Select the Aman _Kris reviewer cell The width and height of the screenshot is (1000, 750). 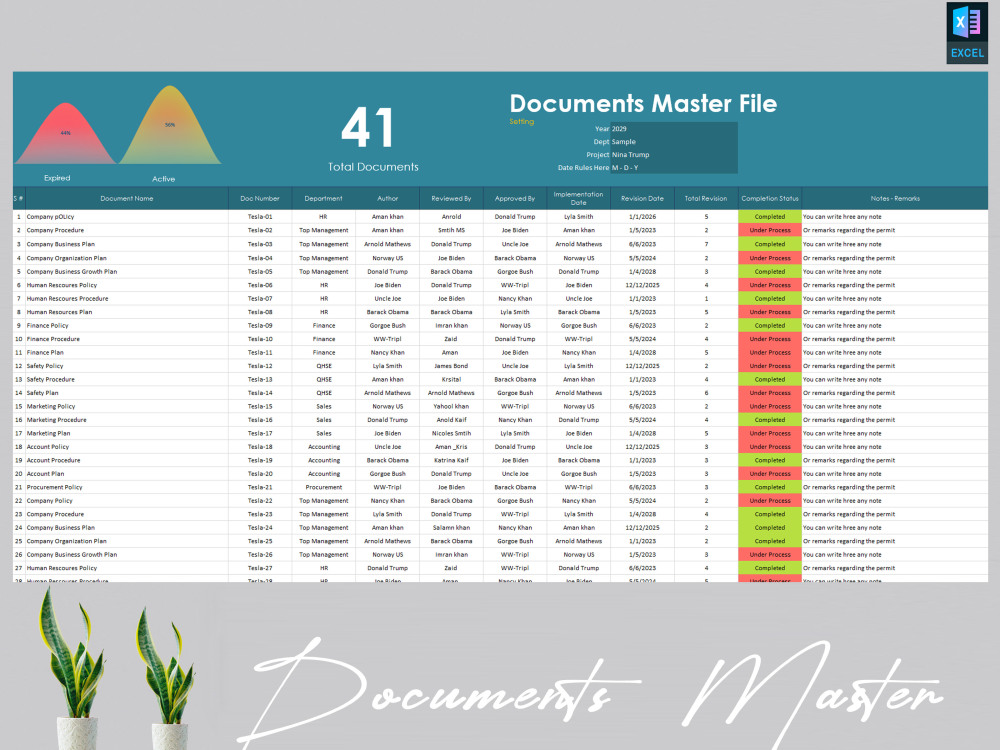(x=451, y=446)
